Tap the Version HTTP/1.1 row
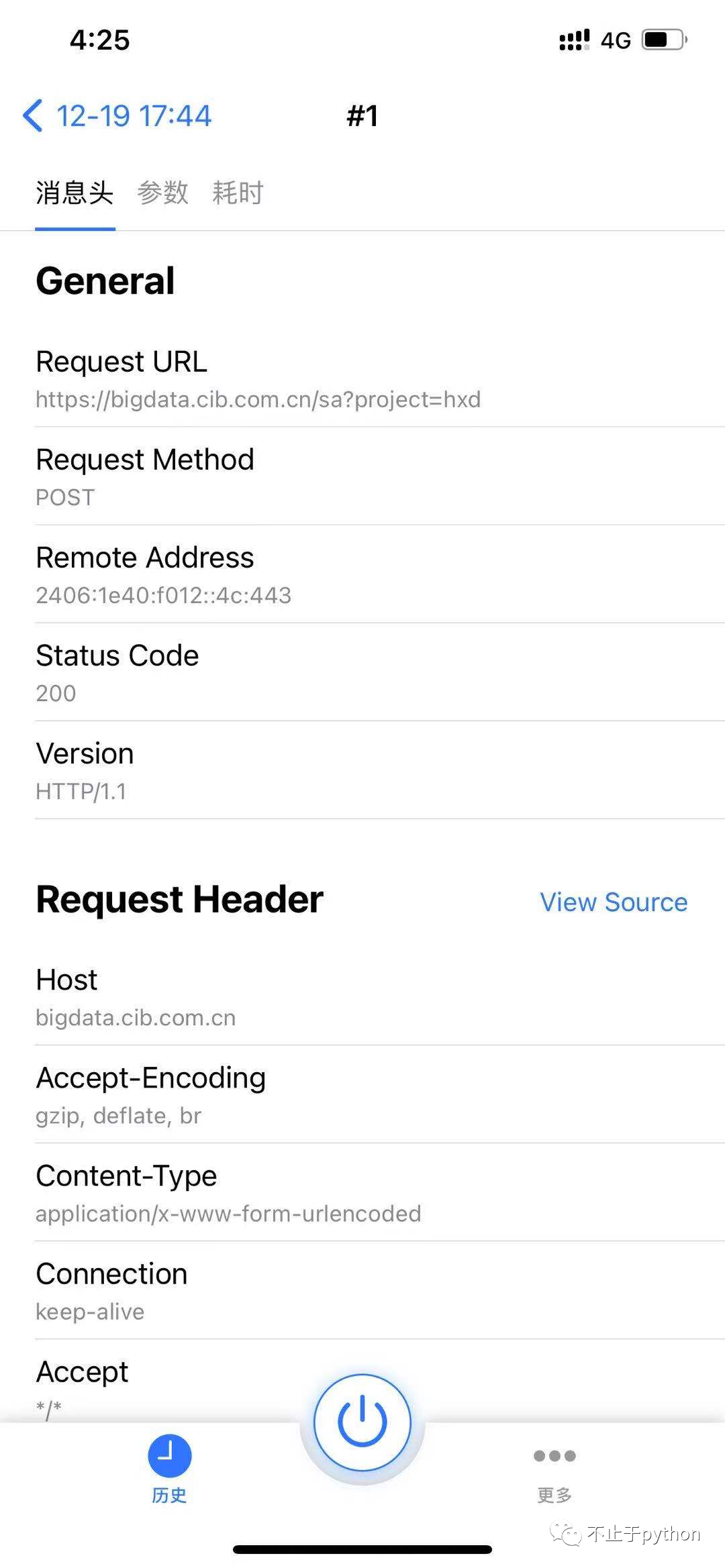The height and width of the screenshot is (1568, 725). pyautogui.click(x=362, y=771)
